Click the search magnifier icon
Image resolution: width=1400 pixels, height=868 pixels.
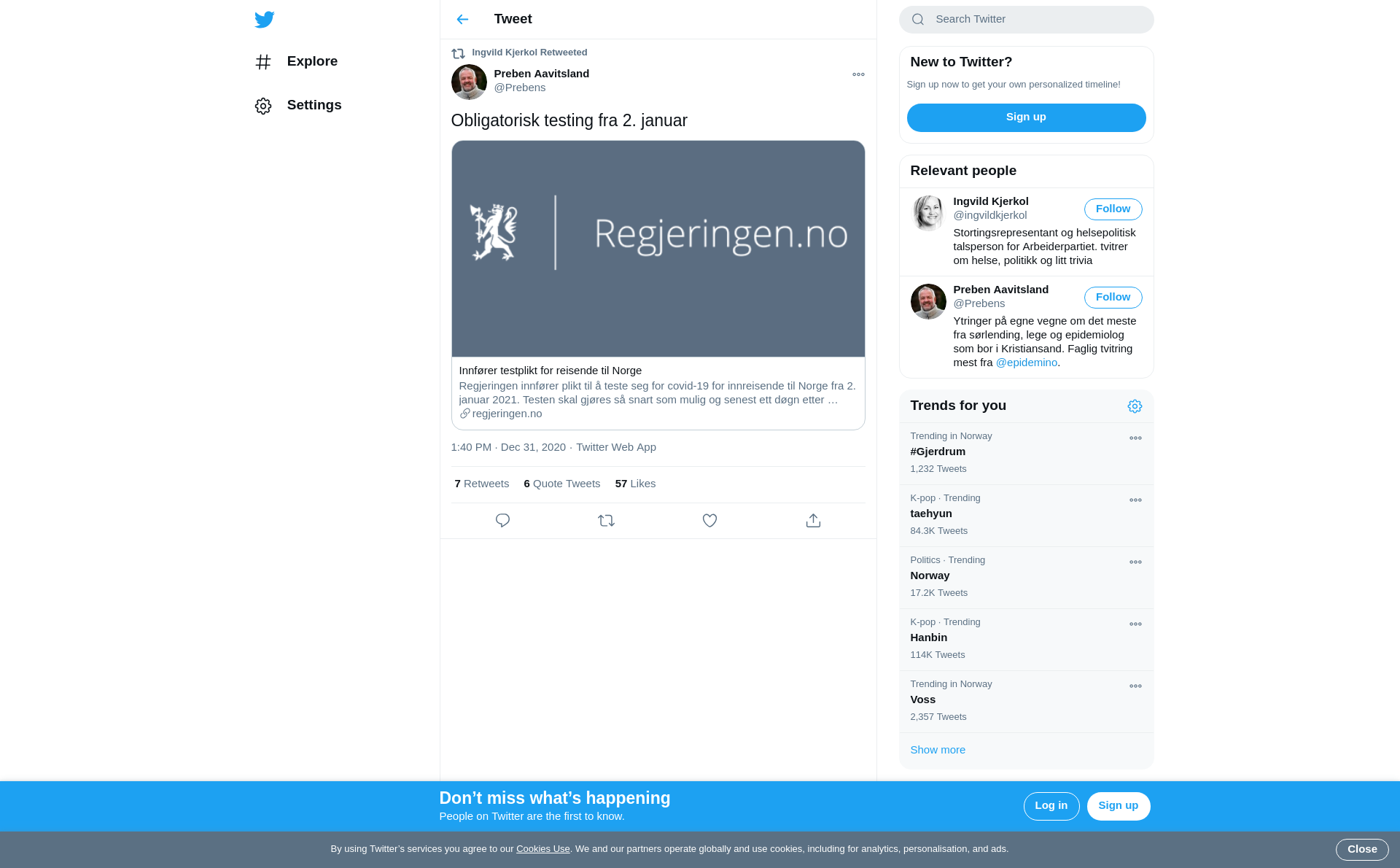click(x=918, y=20)
